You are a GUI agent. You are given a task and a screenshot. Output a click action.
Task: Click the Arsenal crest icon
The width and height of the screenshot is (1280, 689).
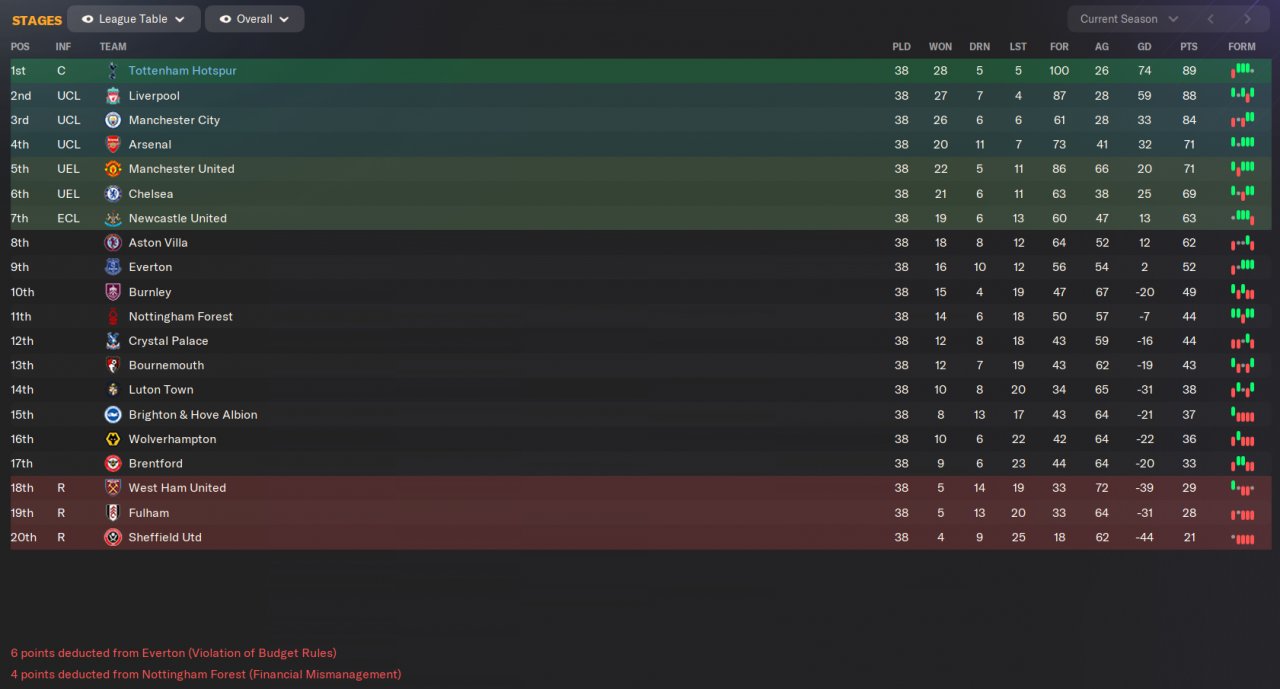pyautogui.click(x=113, y=145)
